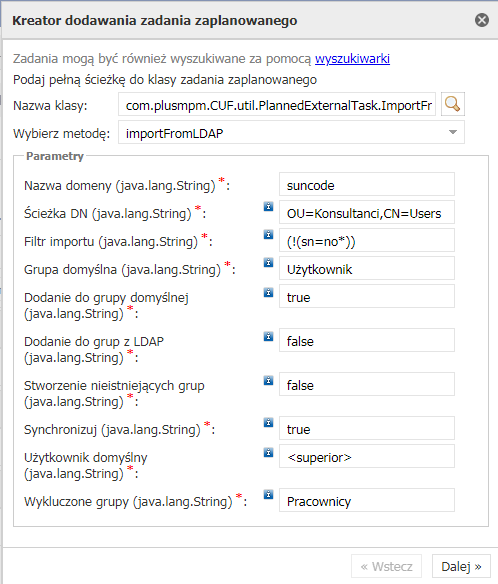Expand the Wybierz metodę dropdown arrow
The width and height of the screenshot is (498, 584).
point(453,132)
